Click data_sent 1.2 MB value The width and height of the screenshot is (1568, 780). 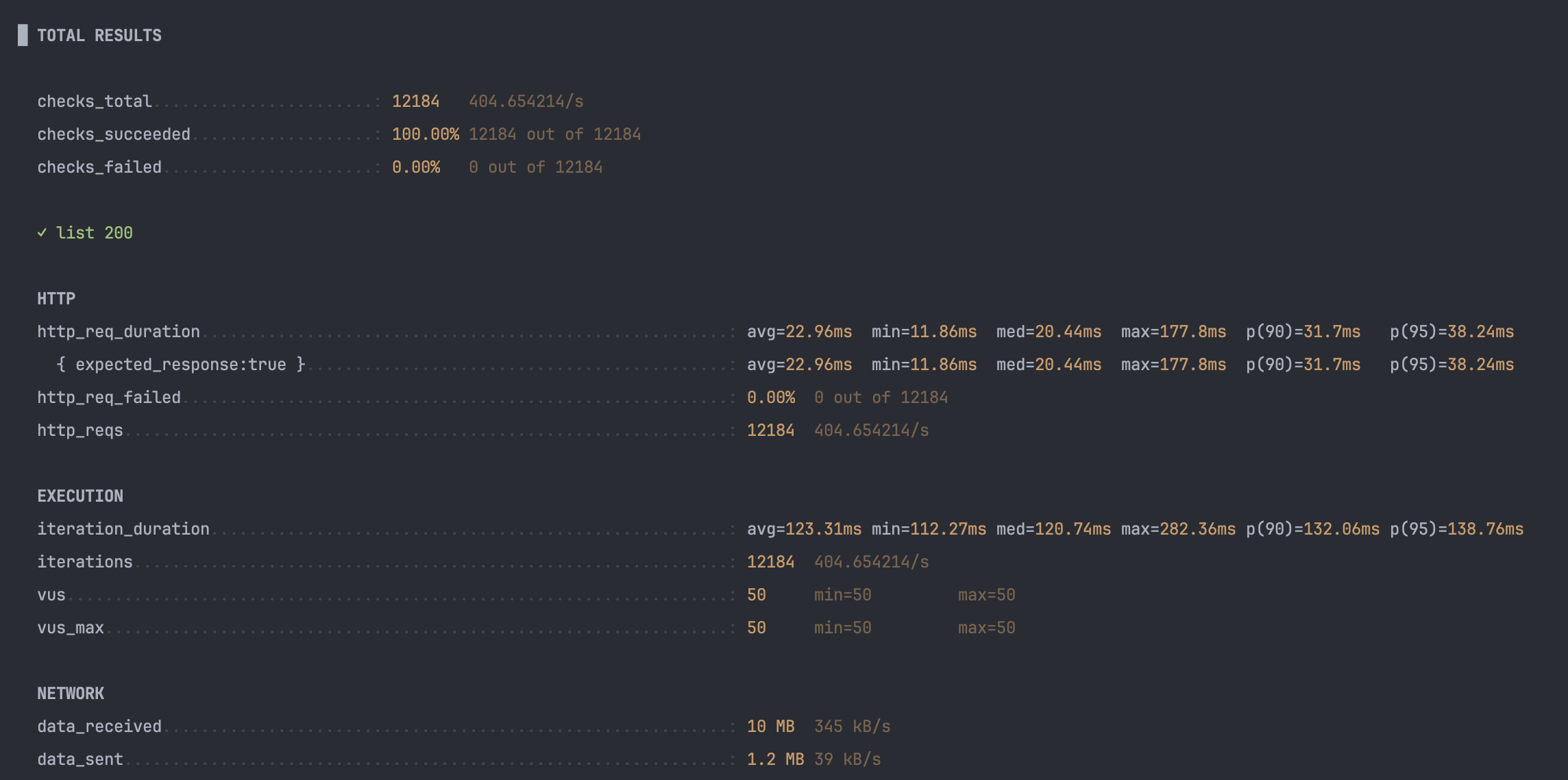coord(775,759)
